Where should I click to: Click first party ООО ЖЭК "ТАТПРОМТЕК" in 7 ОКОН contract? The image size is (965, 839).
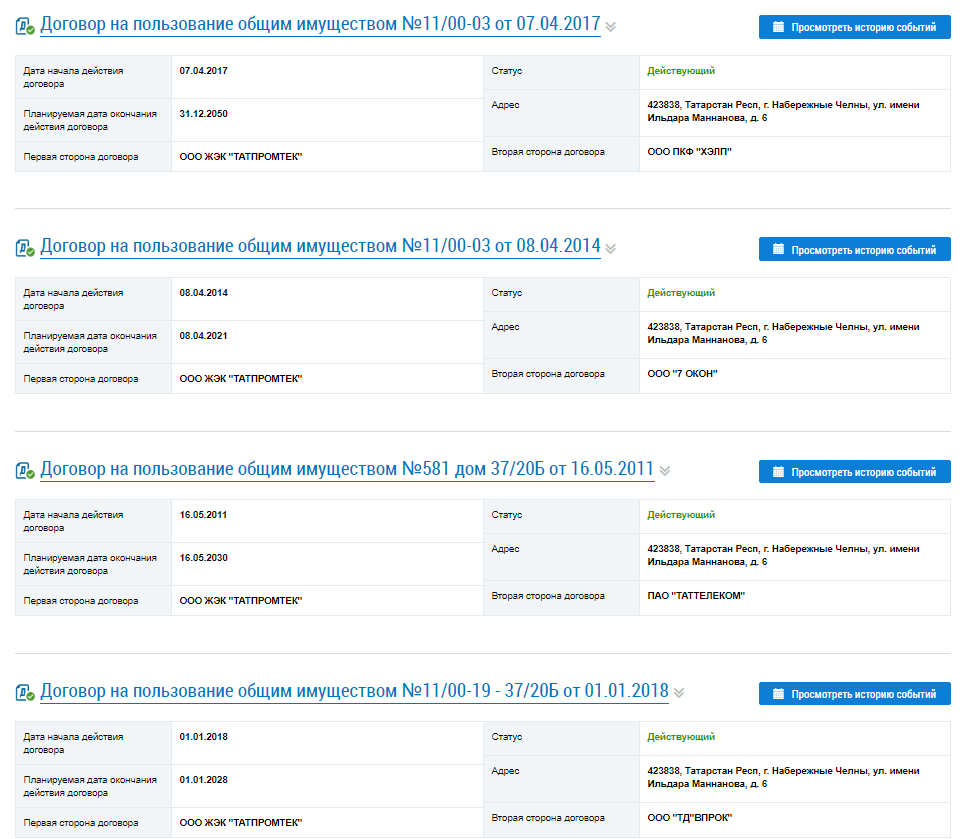click(241, 379)
